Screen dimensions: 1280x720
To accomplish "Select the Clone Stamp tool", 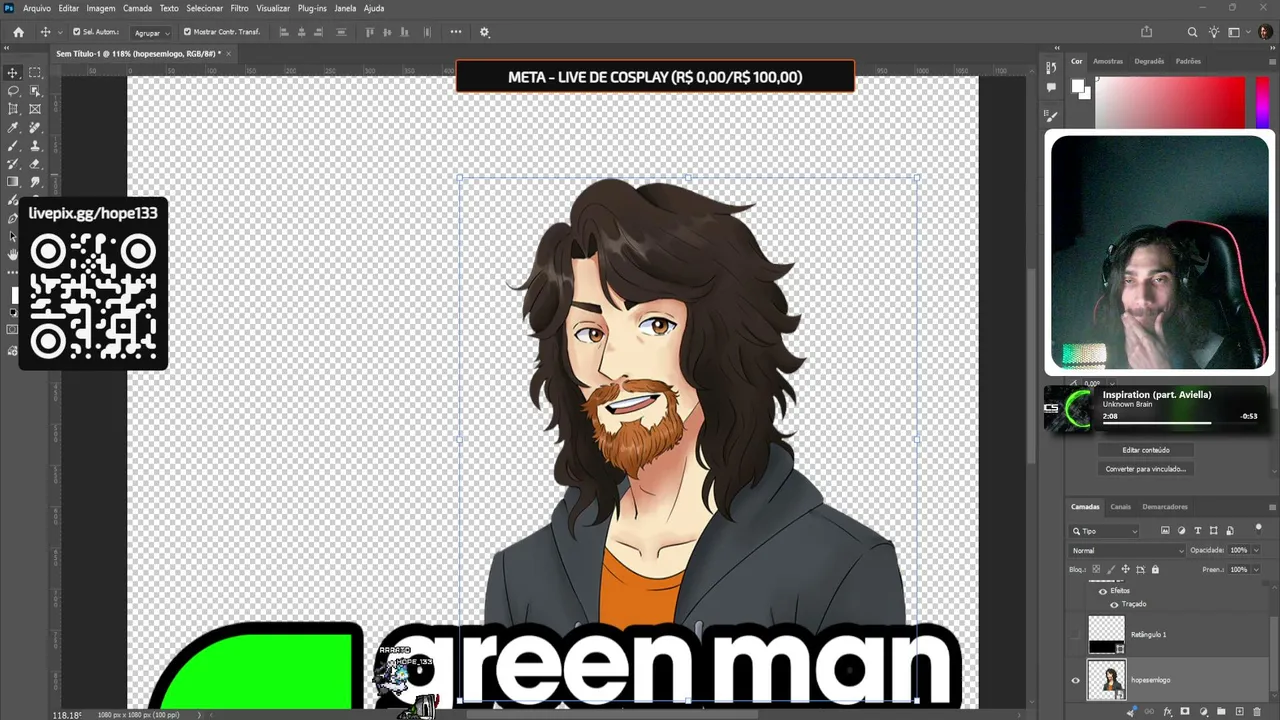I will [x=35, y=146].
